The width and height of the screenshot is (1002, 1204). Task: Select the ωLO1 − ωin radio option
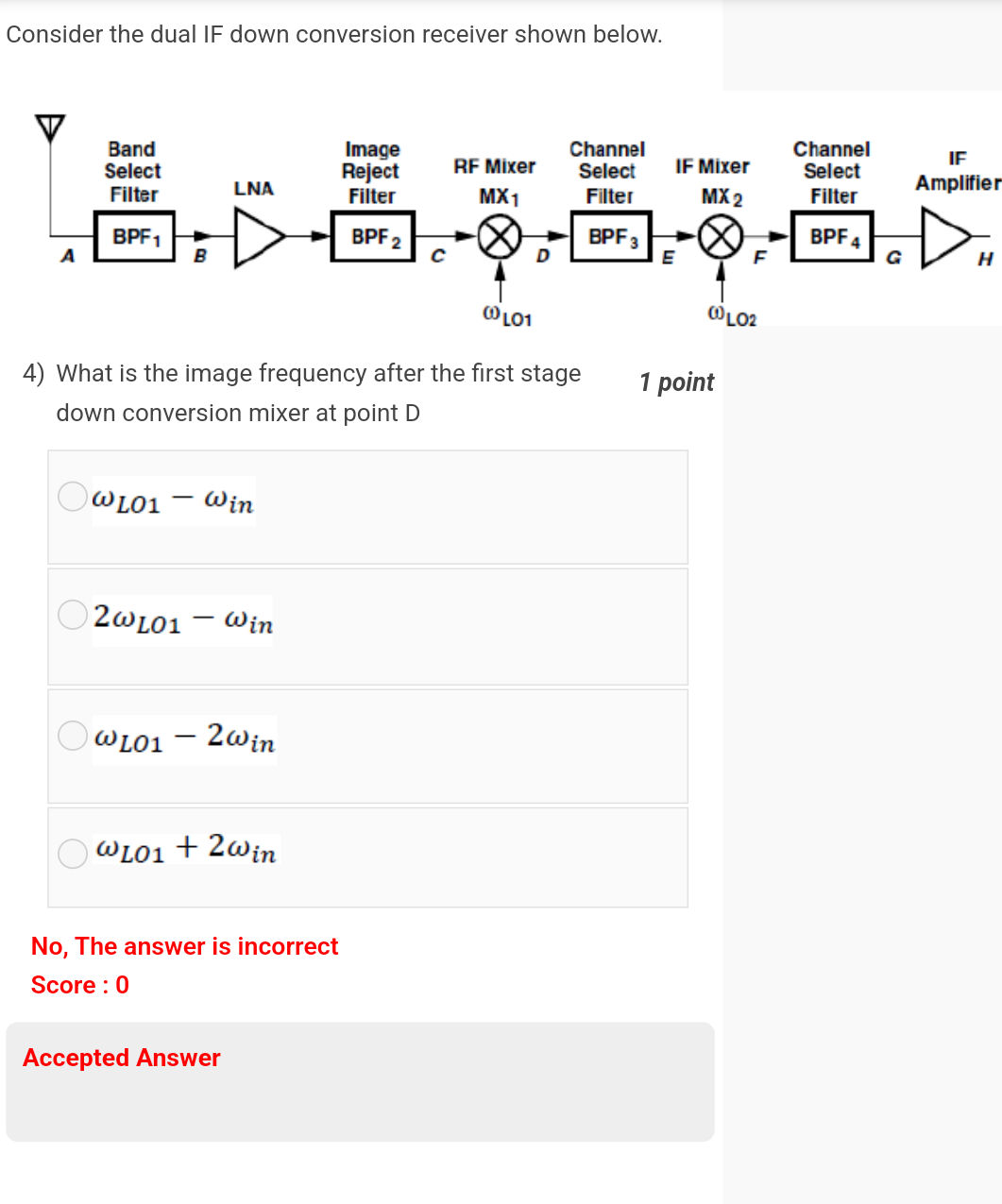point(72,497)
